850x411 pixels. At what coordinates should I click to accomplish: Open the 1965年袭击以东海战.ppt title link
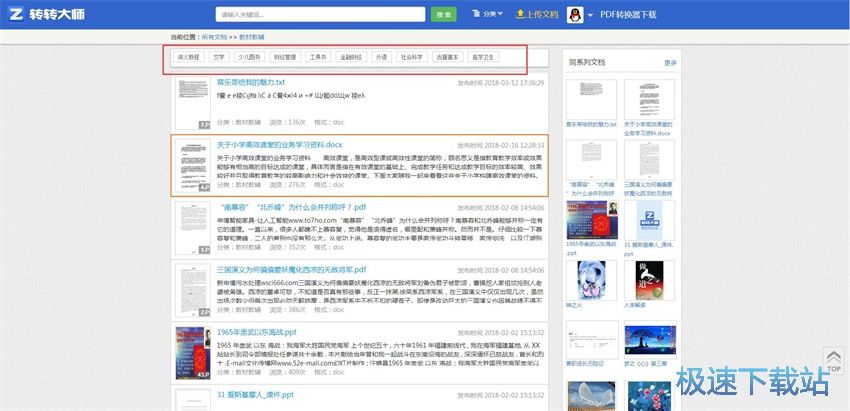coord(256,332)
